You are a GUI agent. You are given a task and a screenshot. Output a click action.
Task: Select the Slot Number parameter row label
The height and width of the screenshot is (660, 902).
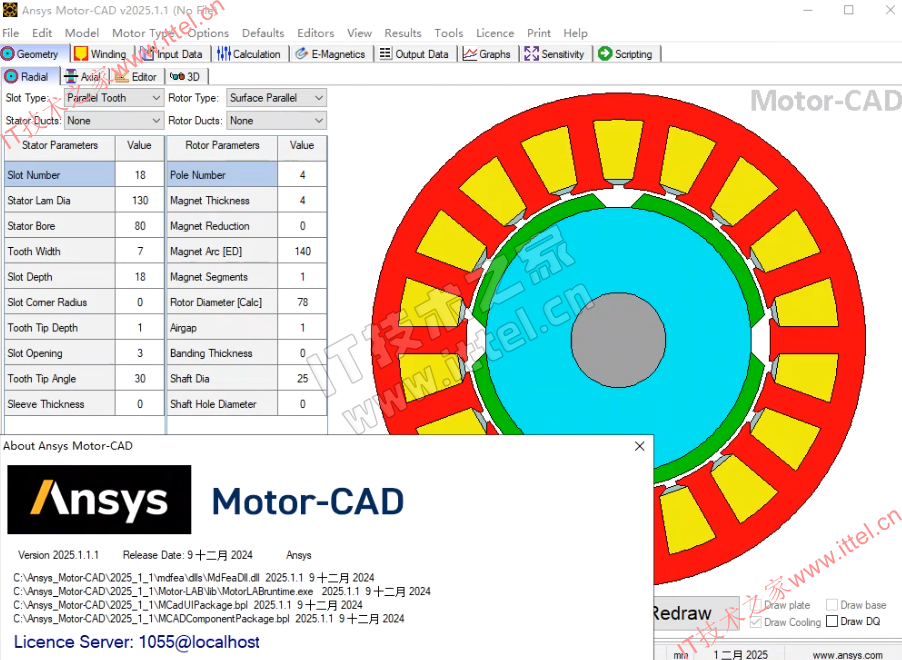60,175
